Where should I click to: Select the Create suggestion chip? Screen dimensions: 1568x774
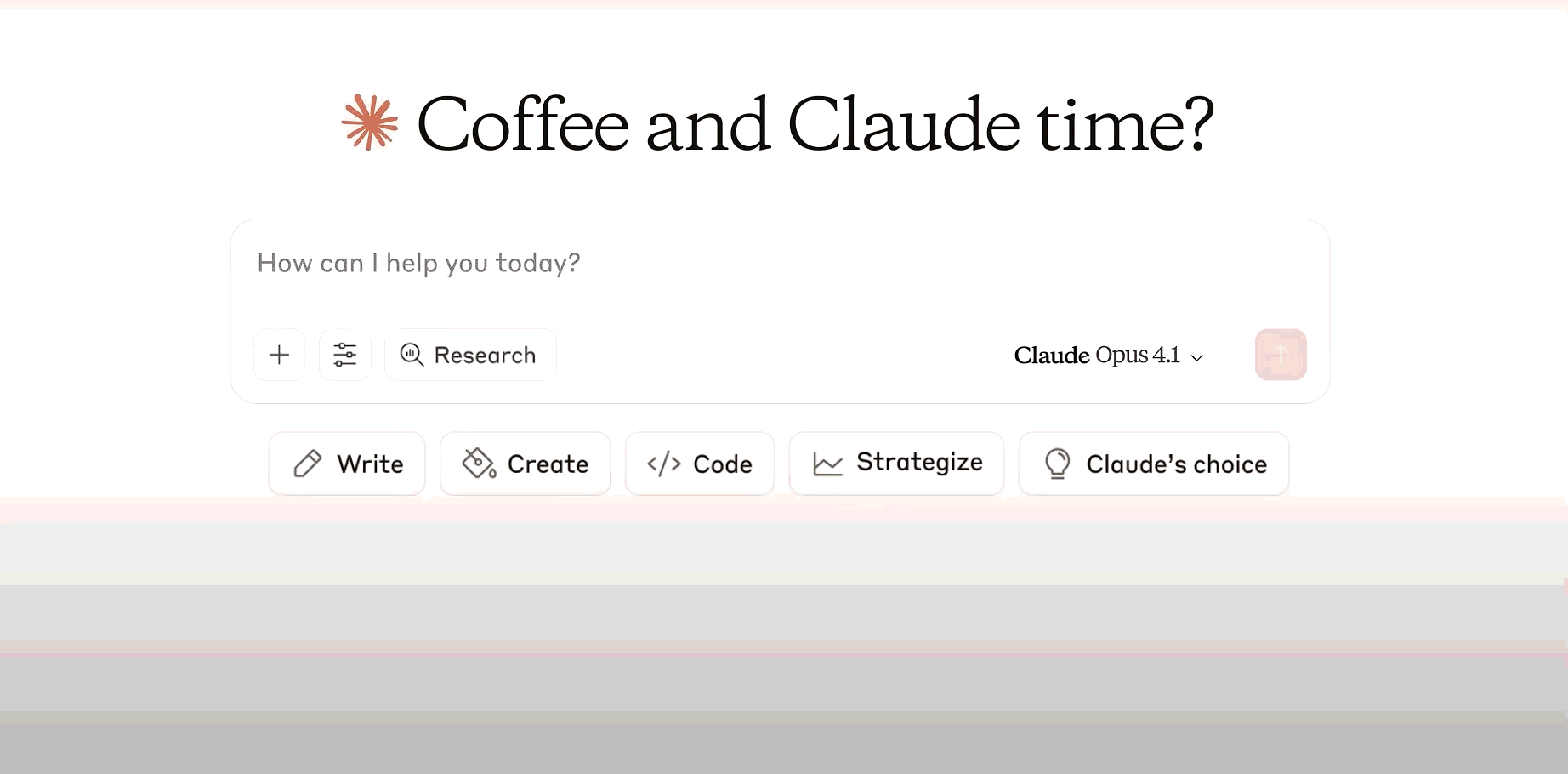pyautogui.click(x=526, y=464)
